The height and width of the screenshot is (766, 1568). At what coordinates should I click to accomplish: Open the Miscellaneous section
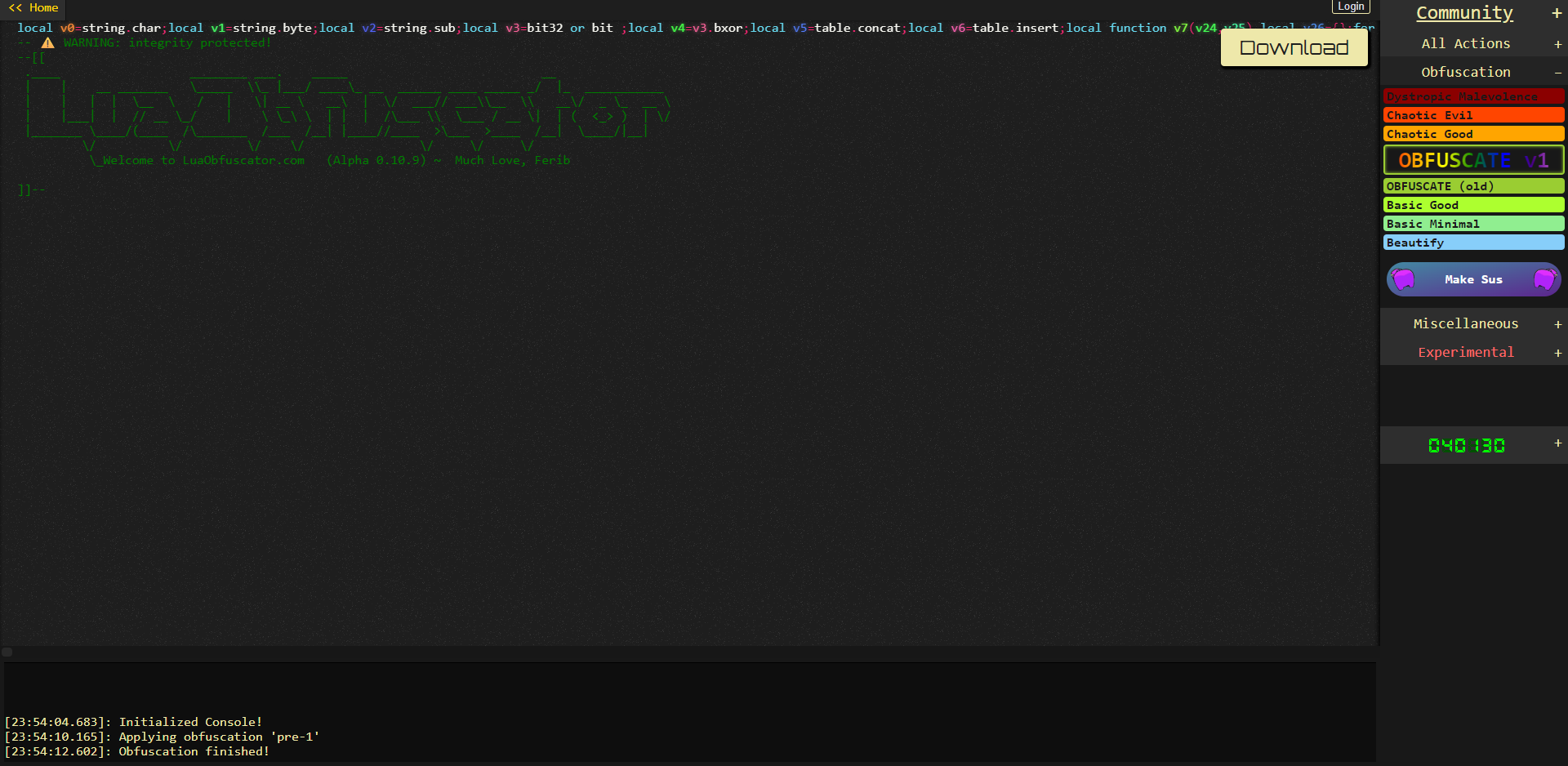1465,323
